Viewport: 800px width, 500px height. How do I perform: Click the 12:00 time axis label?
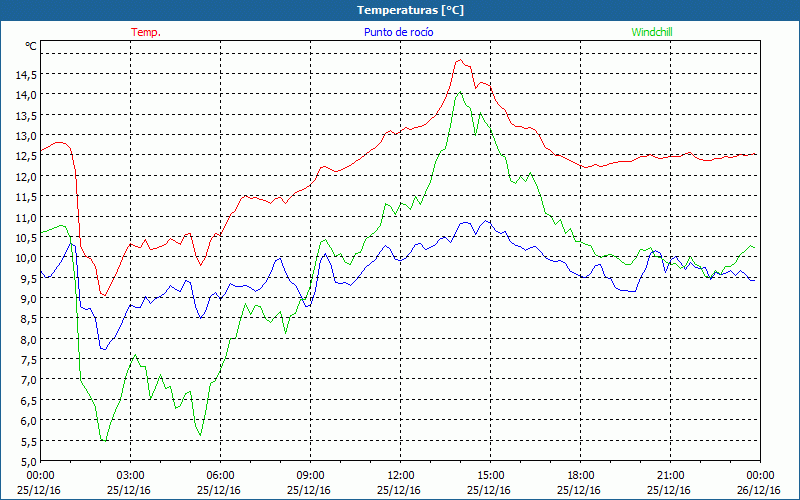[401, 476]
